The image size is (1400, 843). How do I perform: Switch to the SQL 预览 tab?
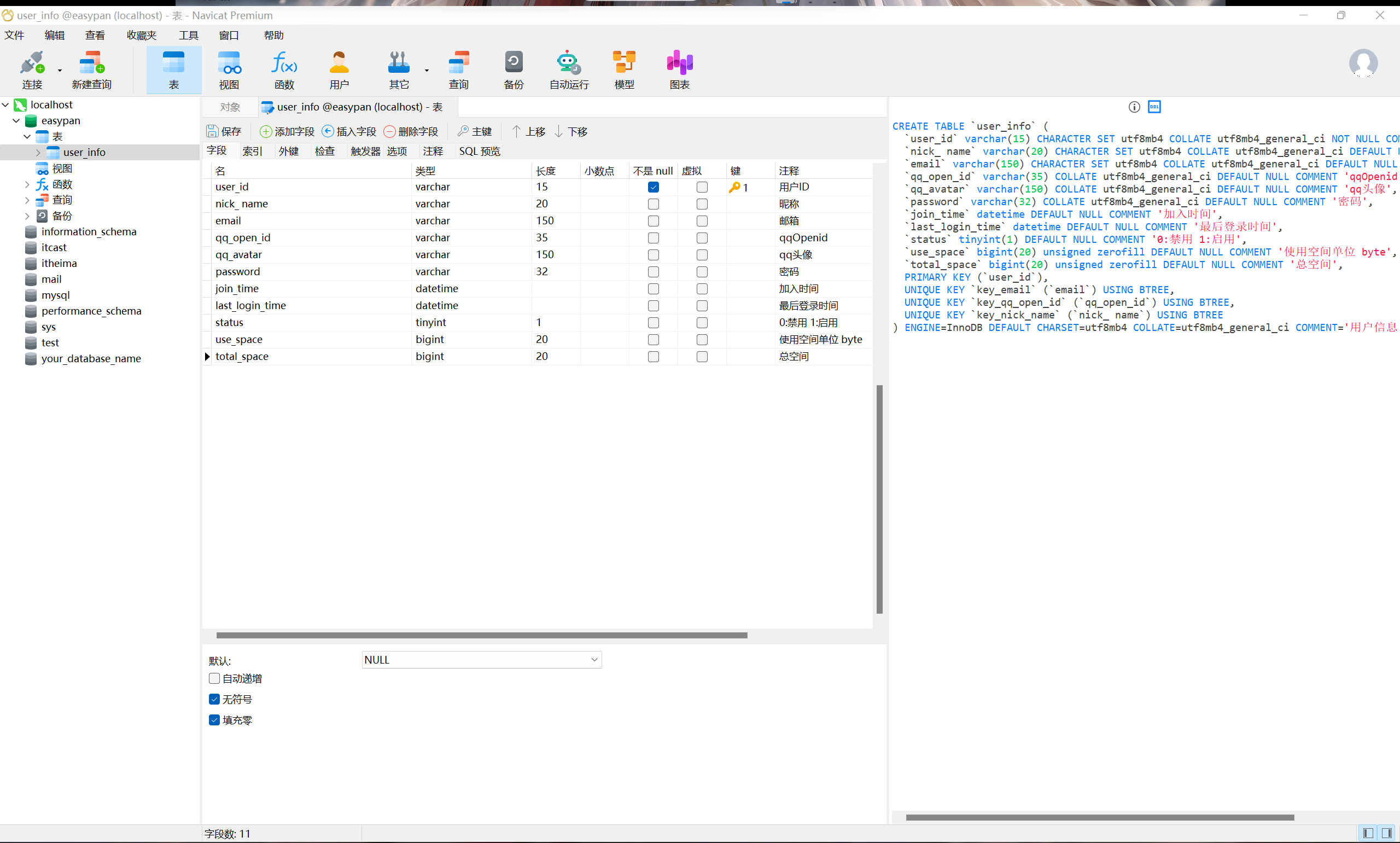coord(479,151)
